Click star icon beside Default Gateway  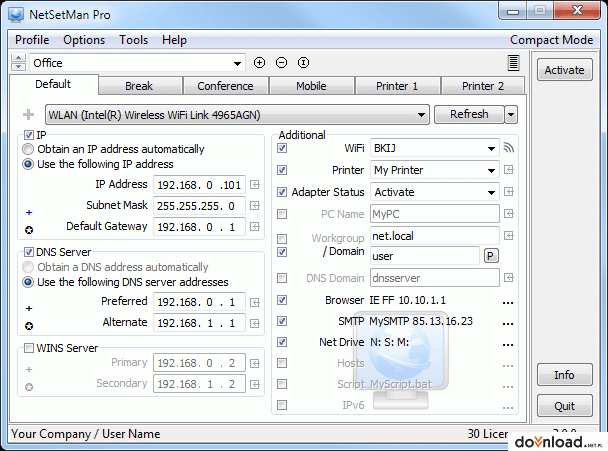[29, 230]
